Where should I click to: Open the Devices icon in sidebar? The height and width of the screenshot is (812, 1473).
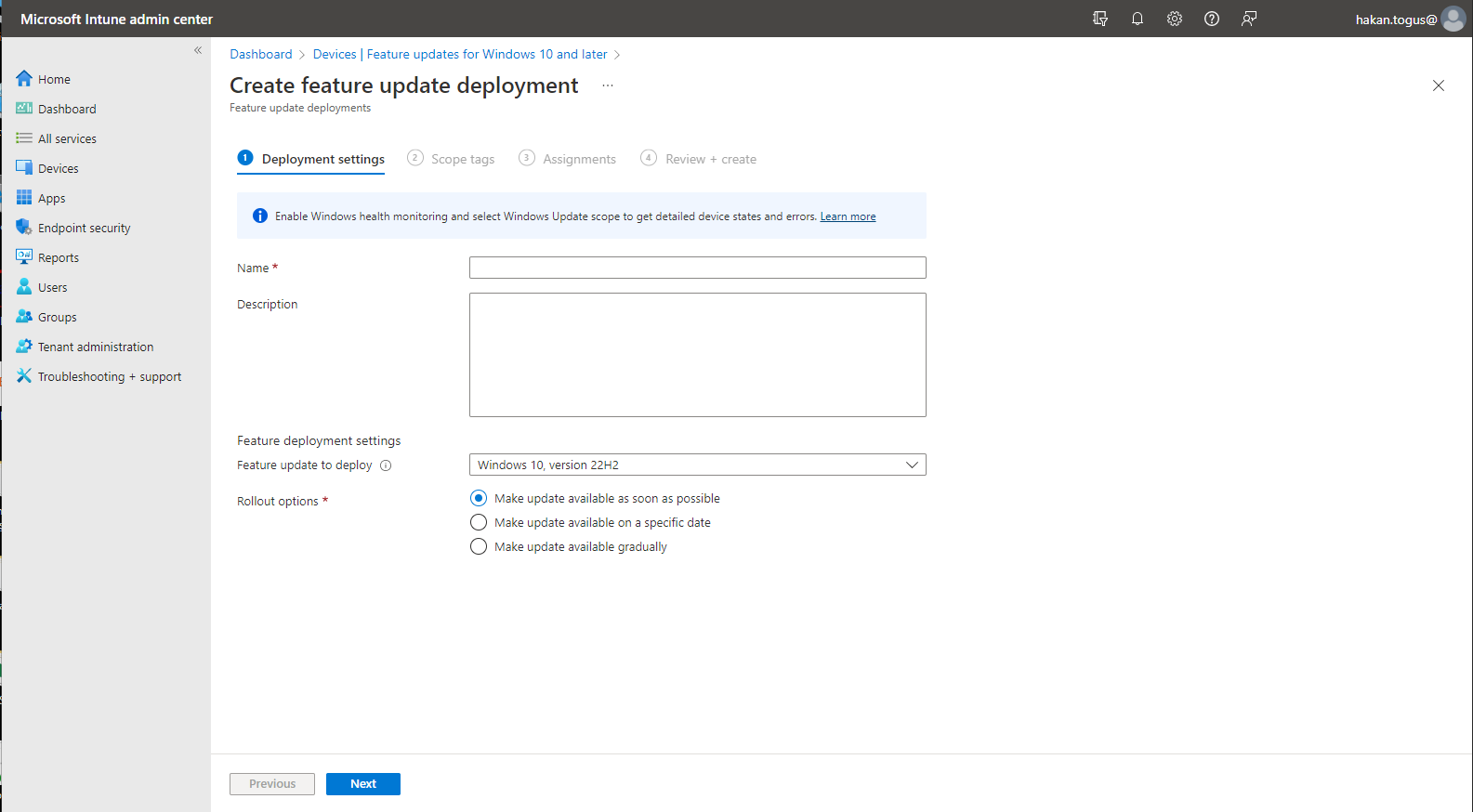point(24,168)
